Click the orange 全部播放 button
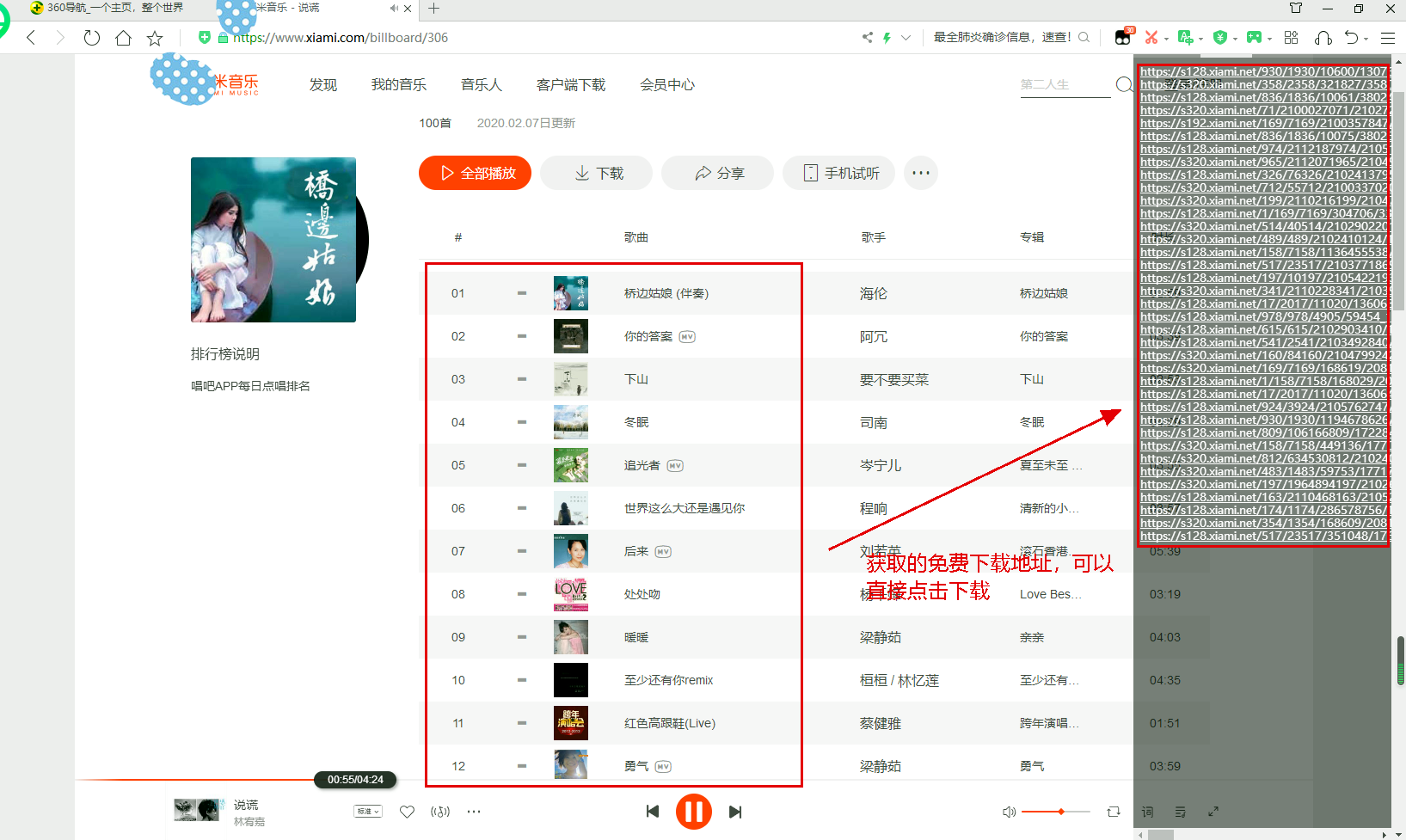 click(x=475, y=173)
